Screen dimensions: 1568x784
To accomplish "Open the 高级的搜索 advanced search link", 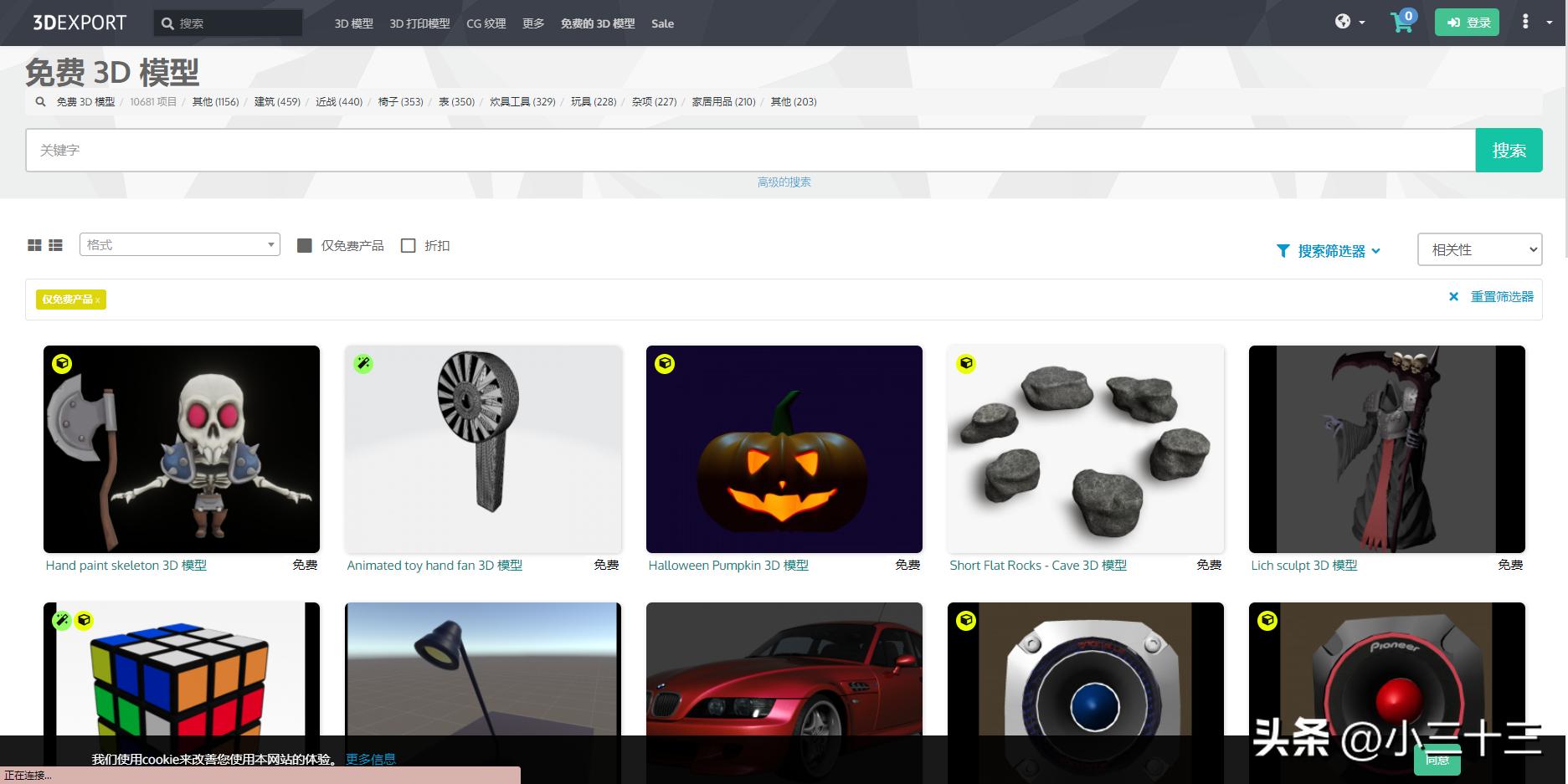I will click(x=784, y=182).
